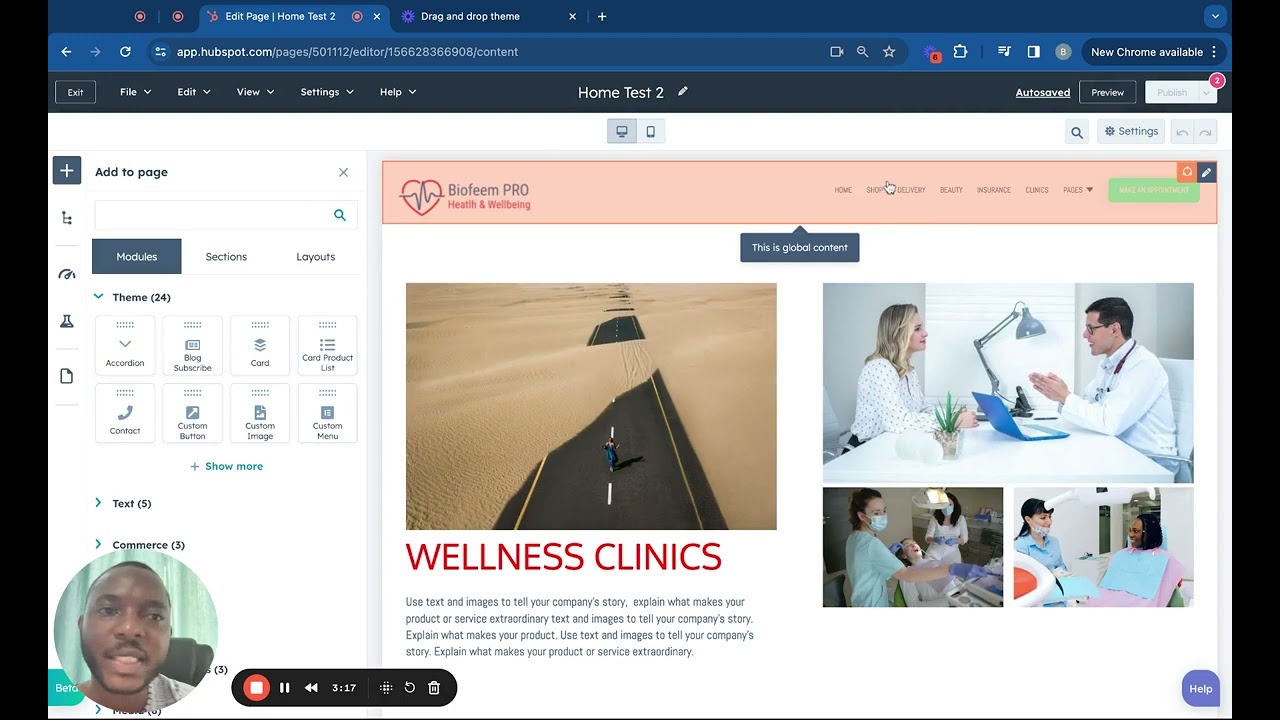The width and height of the screenshot is (1280, 720).
Task: Open the Settings menu in top bar
Action: point(327,92)
